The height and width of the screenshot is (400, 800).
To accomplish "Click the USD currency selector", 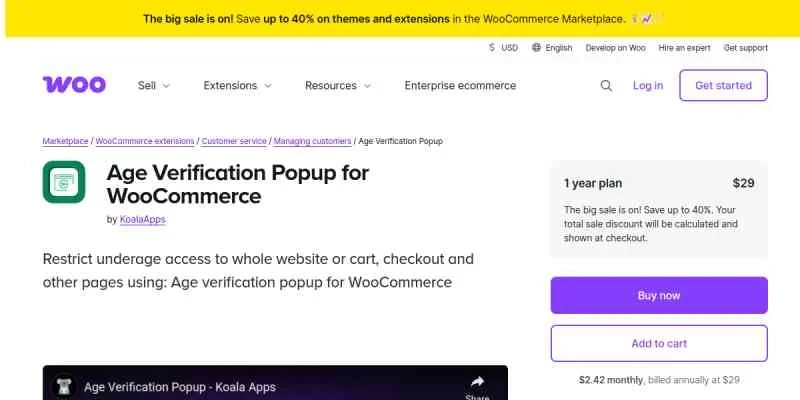I will click(503, 47).
